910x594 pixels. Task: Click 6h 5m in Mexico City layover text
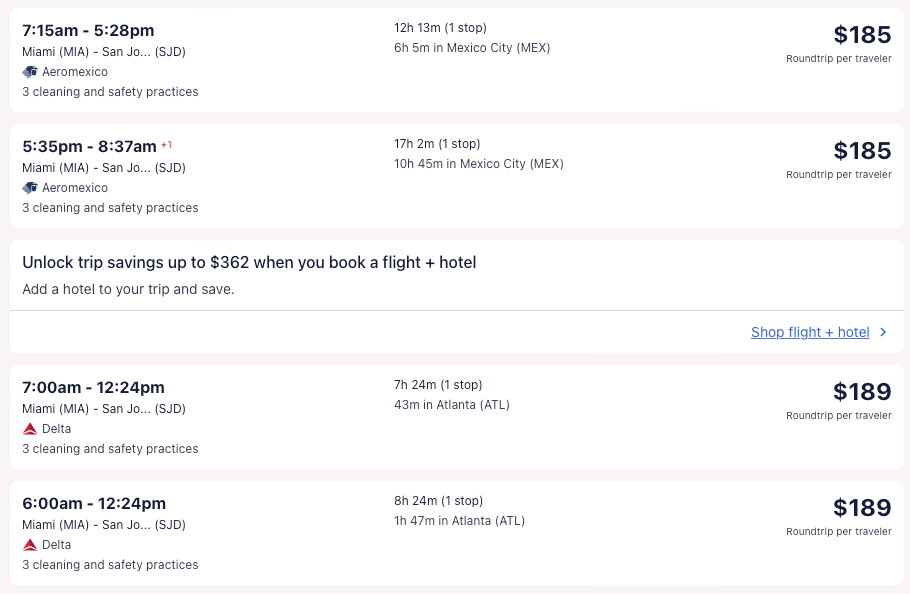[x=472, y=48]
